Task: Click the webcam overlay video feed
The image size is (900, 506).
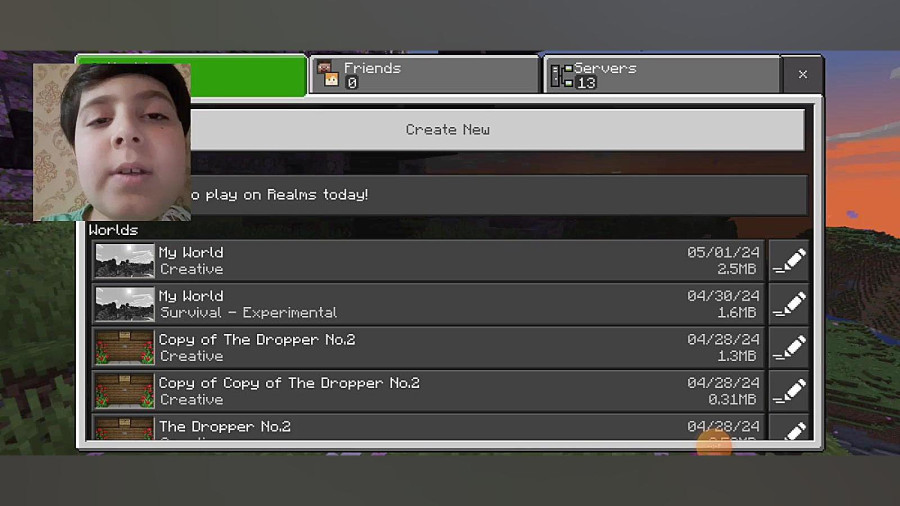Action: coord(112,142)
